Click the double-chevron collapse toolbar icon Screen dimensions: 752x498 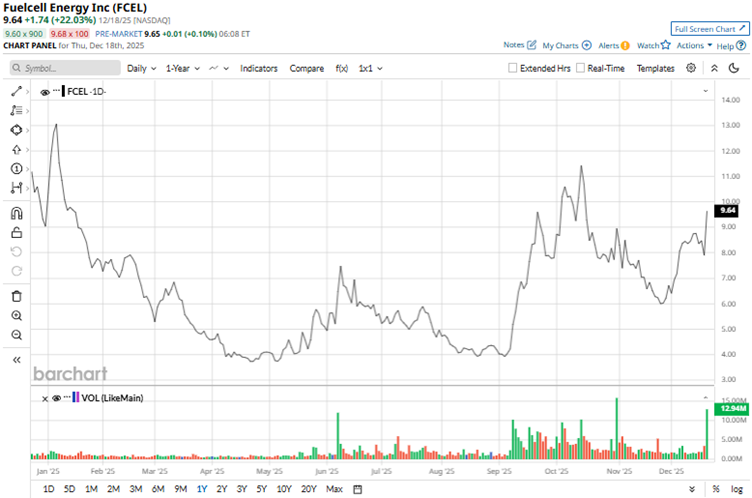pos(714,68)
